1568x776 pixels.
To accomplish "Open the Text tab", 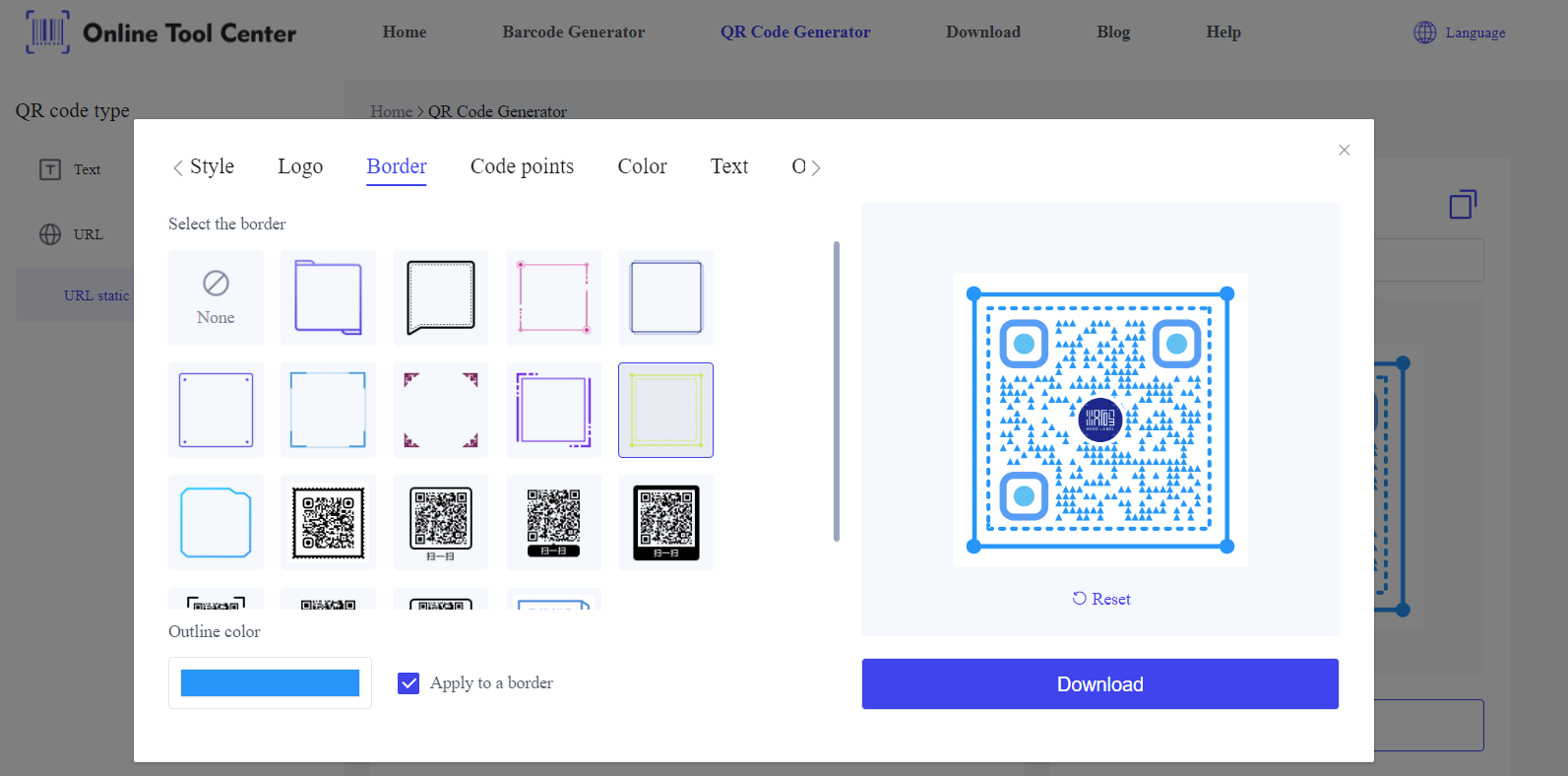I will (729, 166).
